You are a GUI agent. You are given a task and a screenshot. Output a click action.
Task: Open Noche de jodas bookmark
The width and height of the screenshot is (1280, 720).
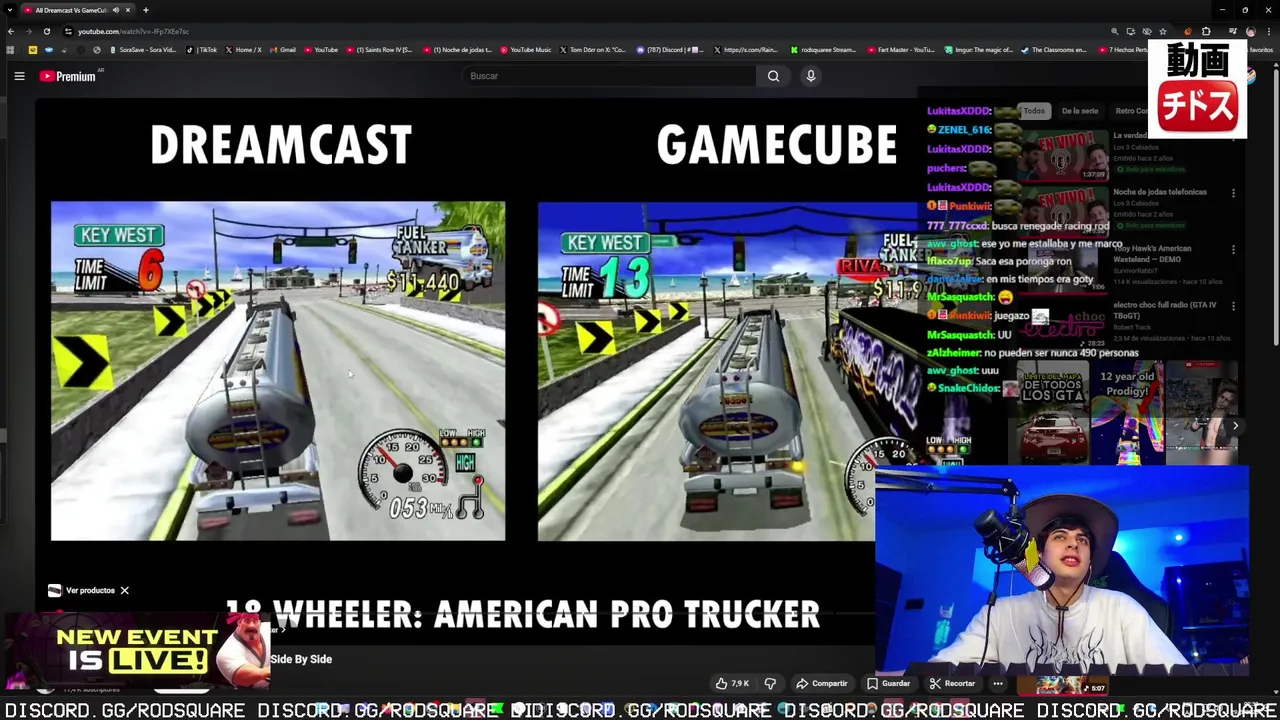point(457,49)
